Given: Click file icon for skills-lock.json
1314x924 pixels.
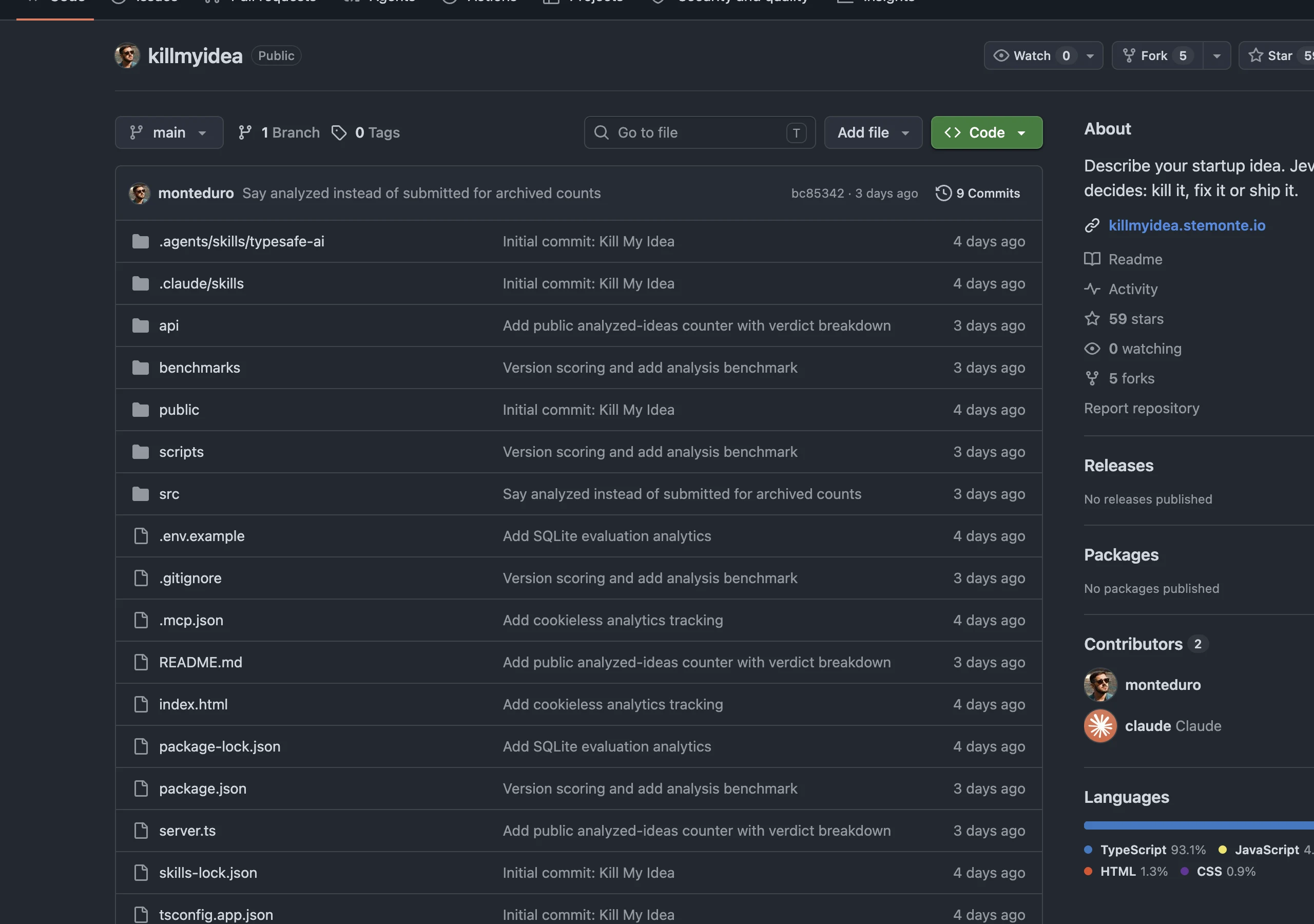Looking at the screenshot, I should [x=141, y=873].
